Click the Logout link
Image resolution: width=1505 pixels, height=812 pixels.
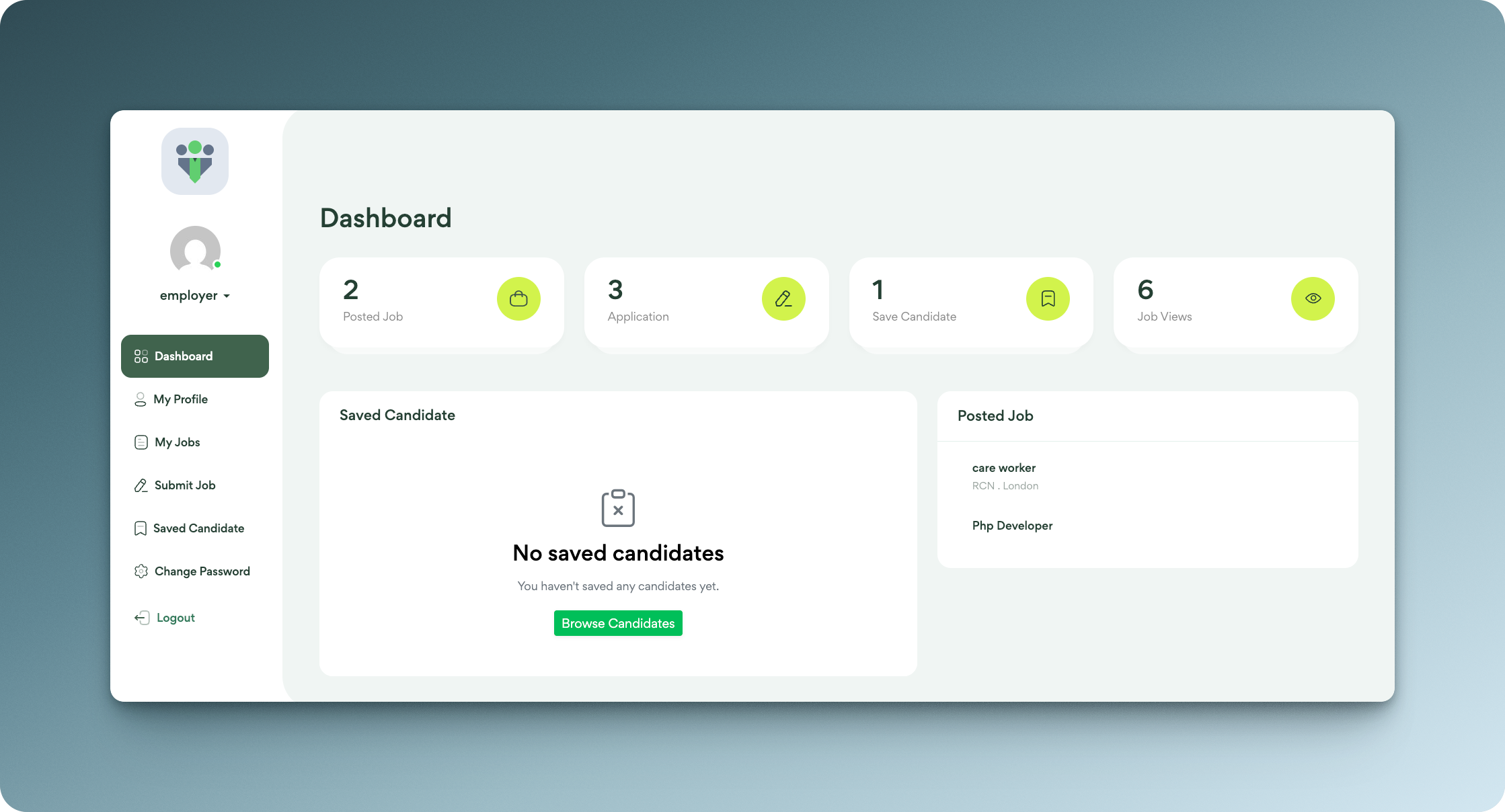pyautogui.click(x=175, y=617)
